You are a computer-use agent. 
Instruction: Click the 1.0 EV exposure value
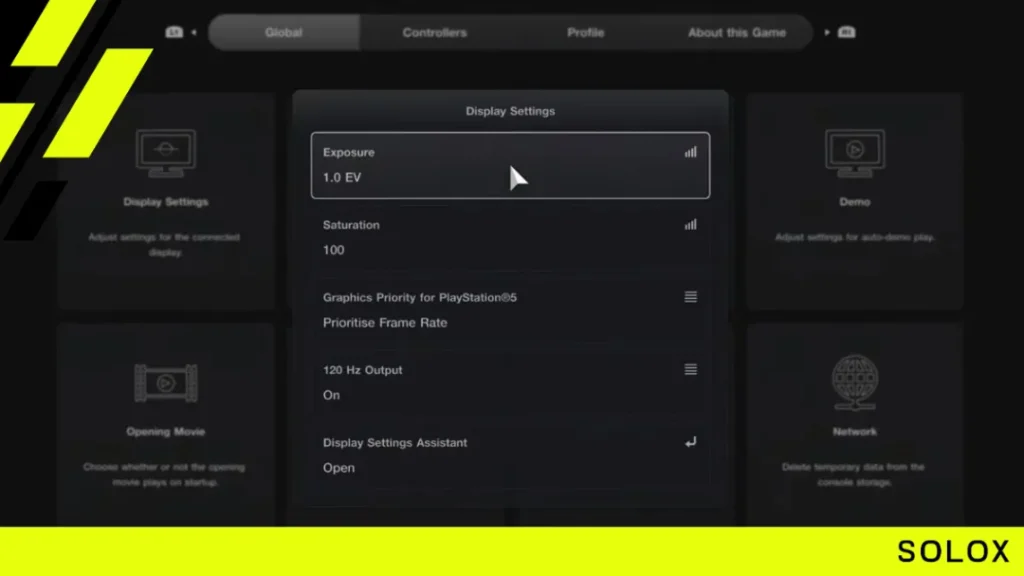tap(342, 178)
